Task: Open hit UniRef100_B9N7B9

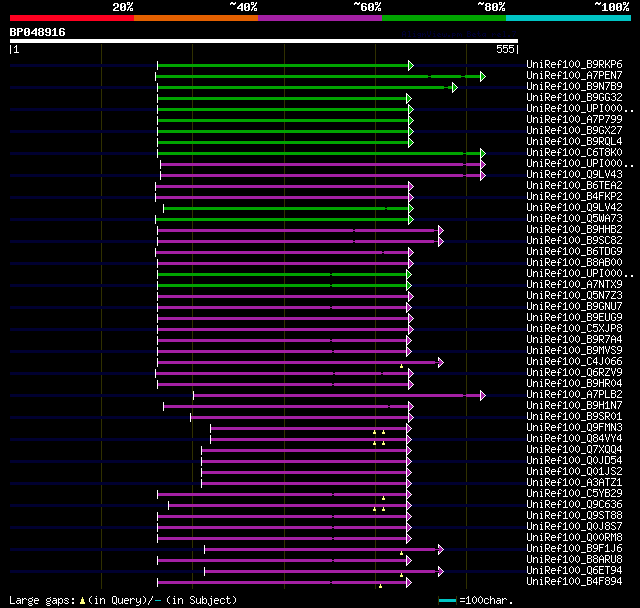Action: (x=574, y=87)
